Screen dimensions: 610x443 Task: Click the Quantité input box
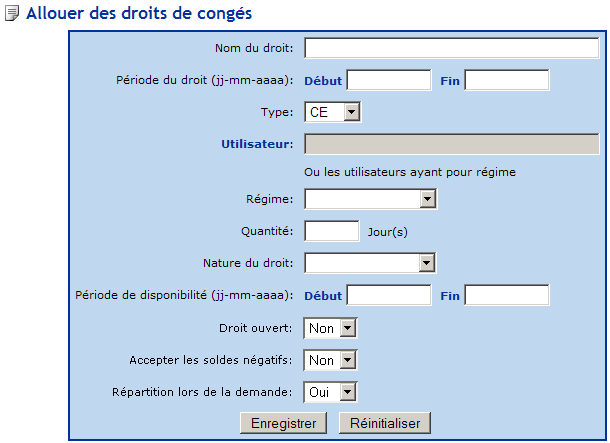(x=331, y=231)
